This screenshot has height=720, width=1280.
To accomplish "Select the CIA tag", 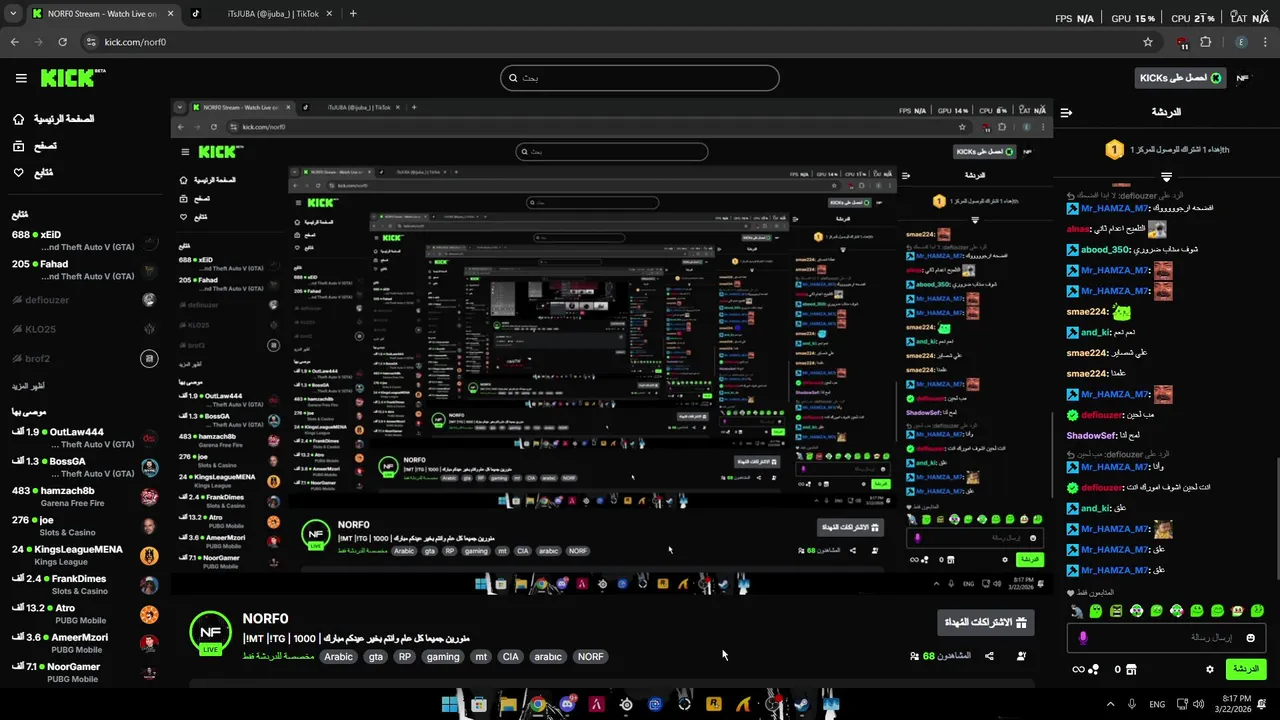I will 511,657.
